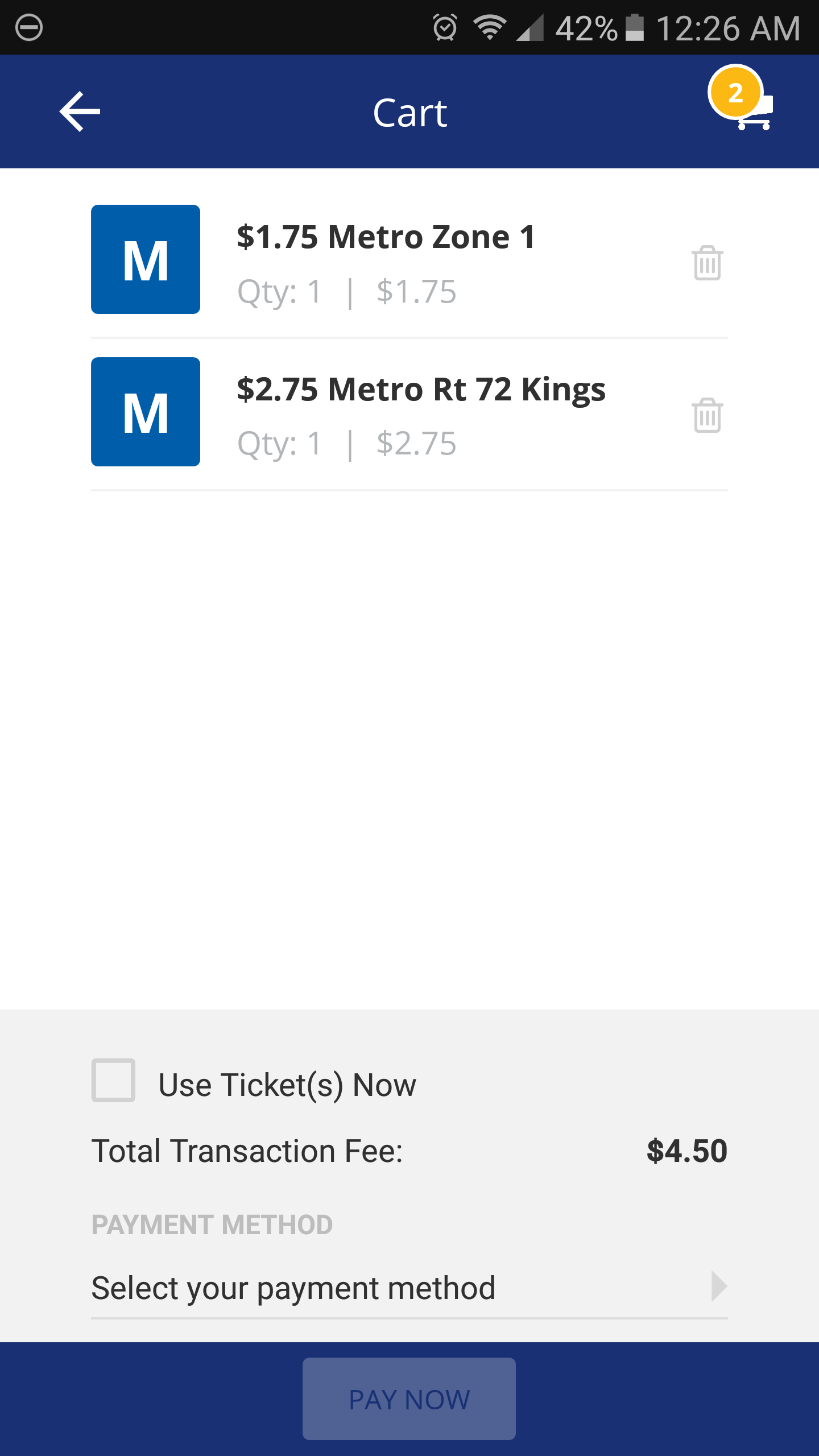Click the PAY NOW button

tap(409, 1399)
